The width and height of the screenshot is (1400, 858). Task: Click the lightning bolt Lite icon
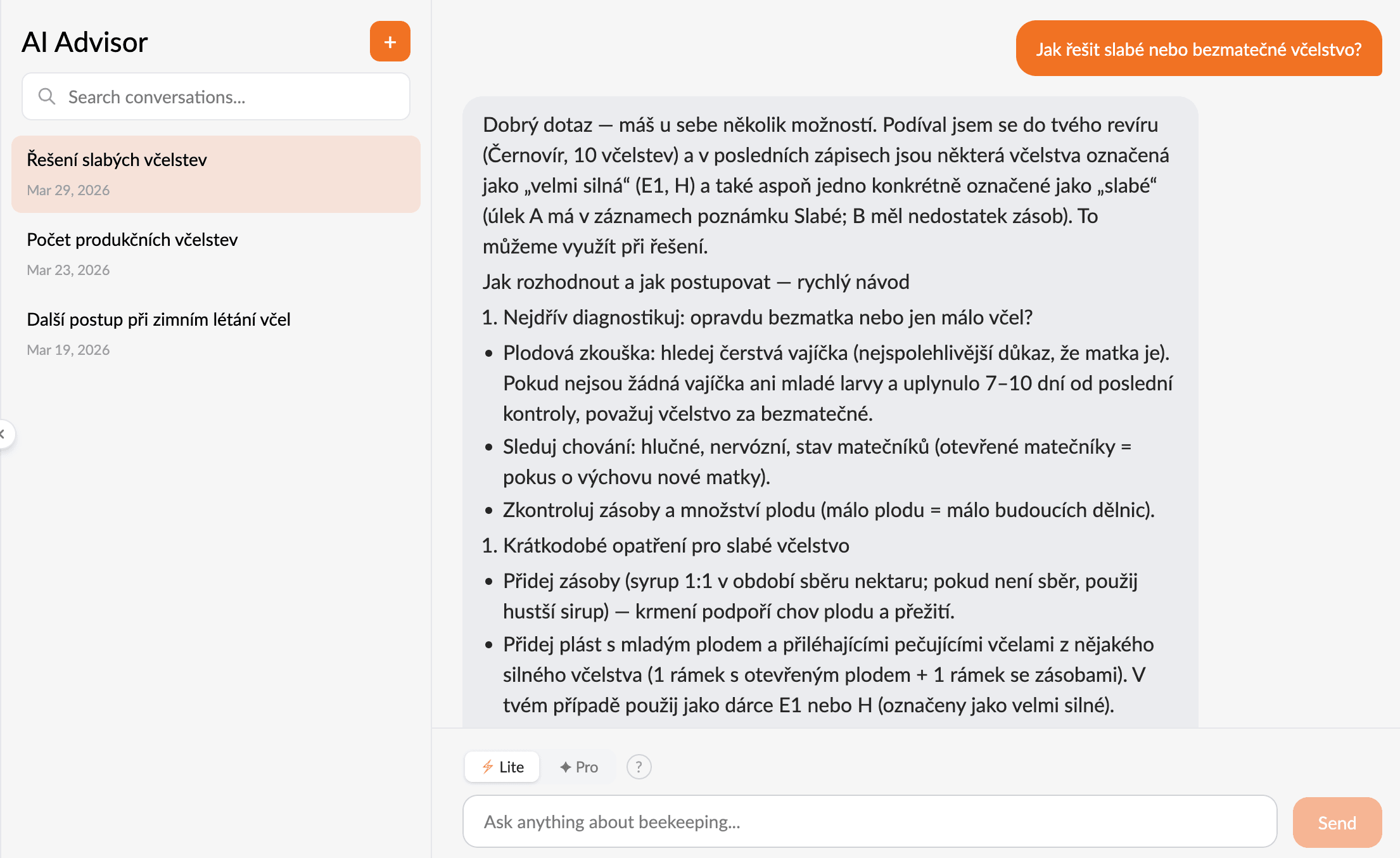[x=488, y=767]
